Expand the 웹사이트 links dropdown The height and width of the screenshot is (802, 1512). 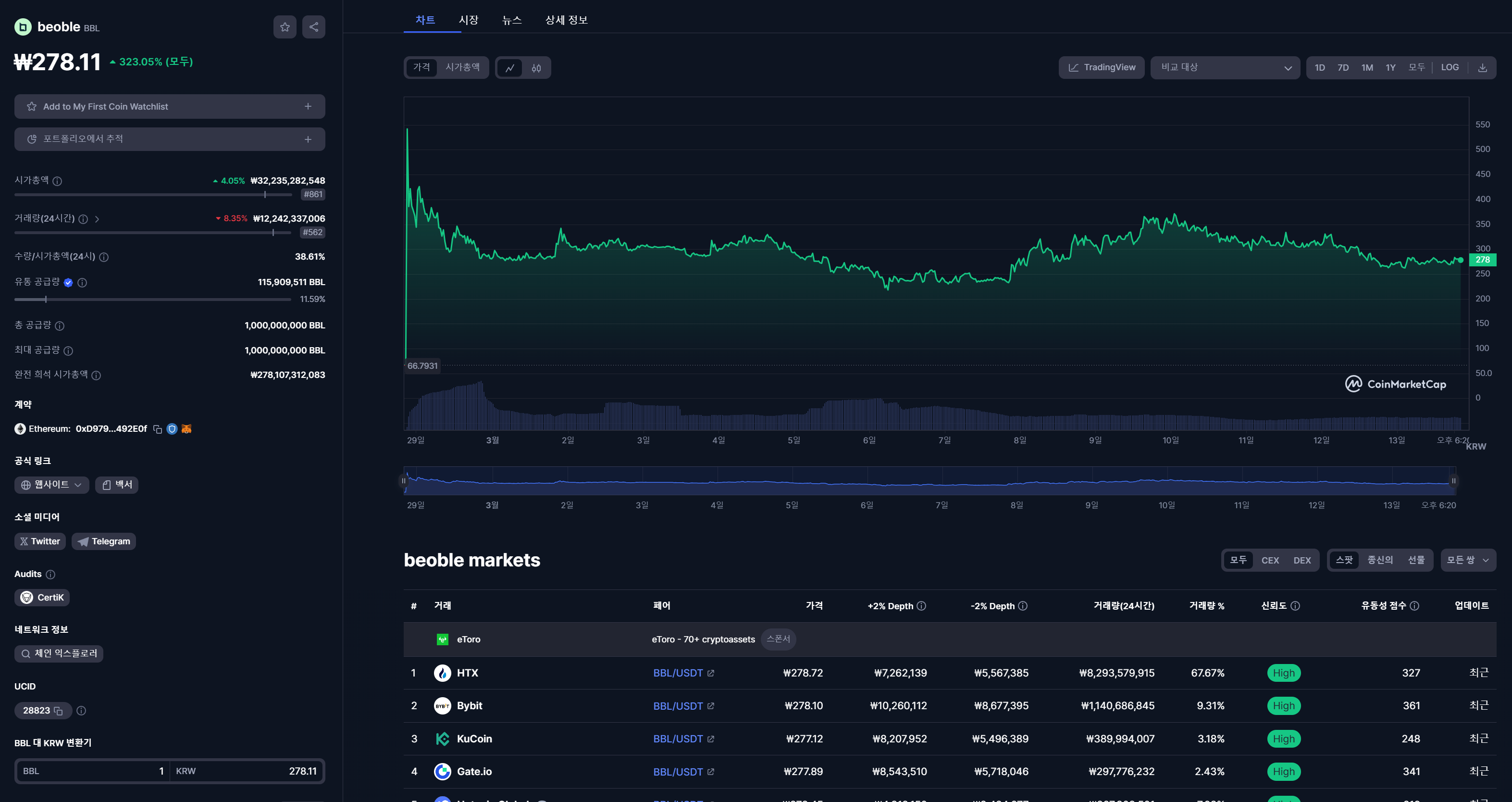(51, 485)
